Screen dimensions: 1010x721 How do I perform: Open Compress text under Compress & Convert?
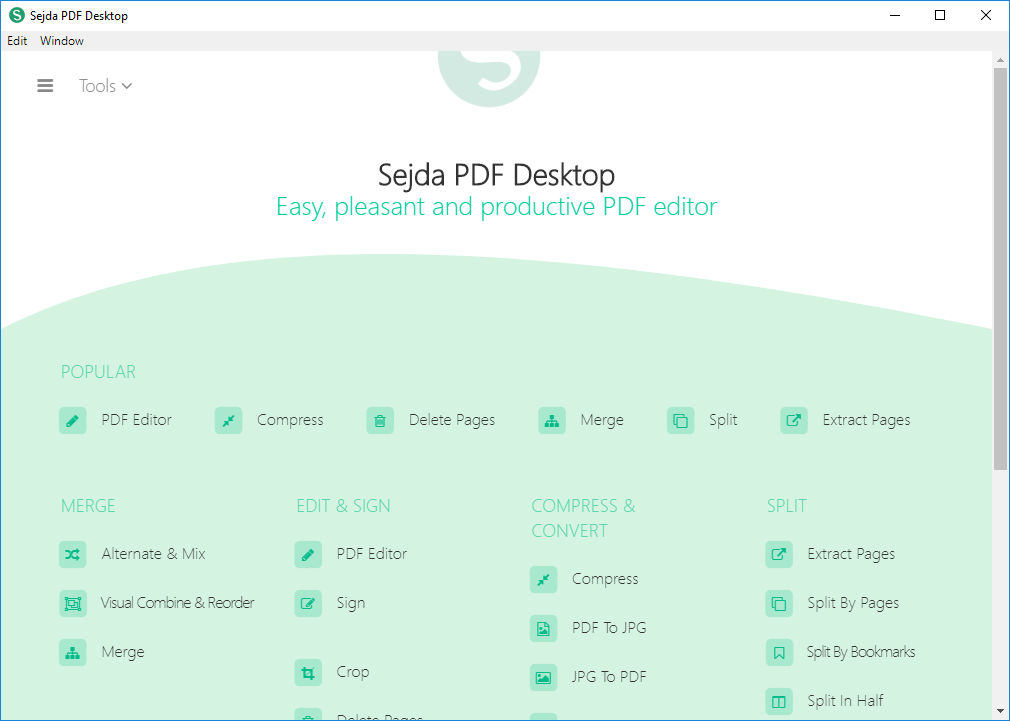[605, 579]
